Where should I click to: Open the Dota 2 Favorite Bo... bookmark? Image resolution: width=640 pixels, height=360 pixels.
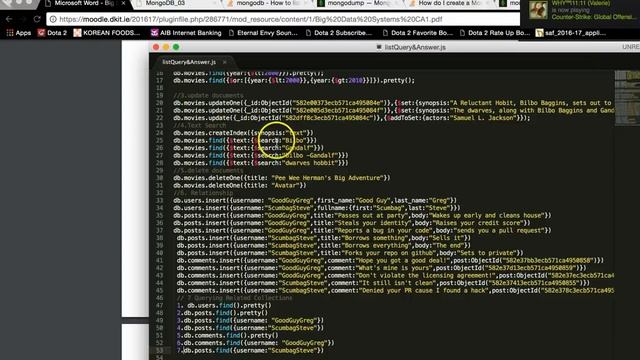click(x=418, y=33)
